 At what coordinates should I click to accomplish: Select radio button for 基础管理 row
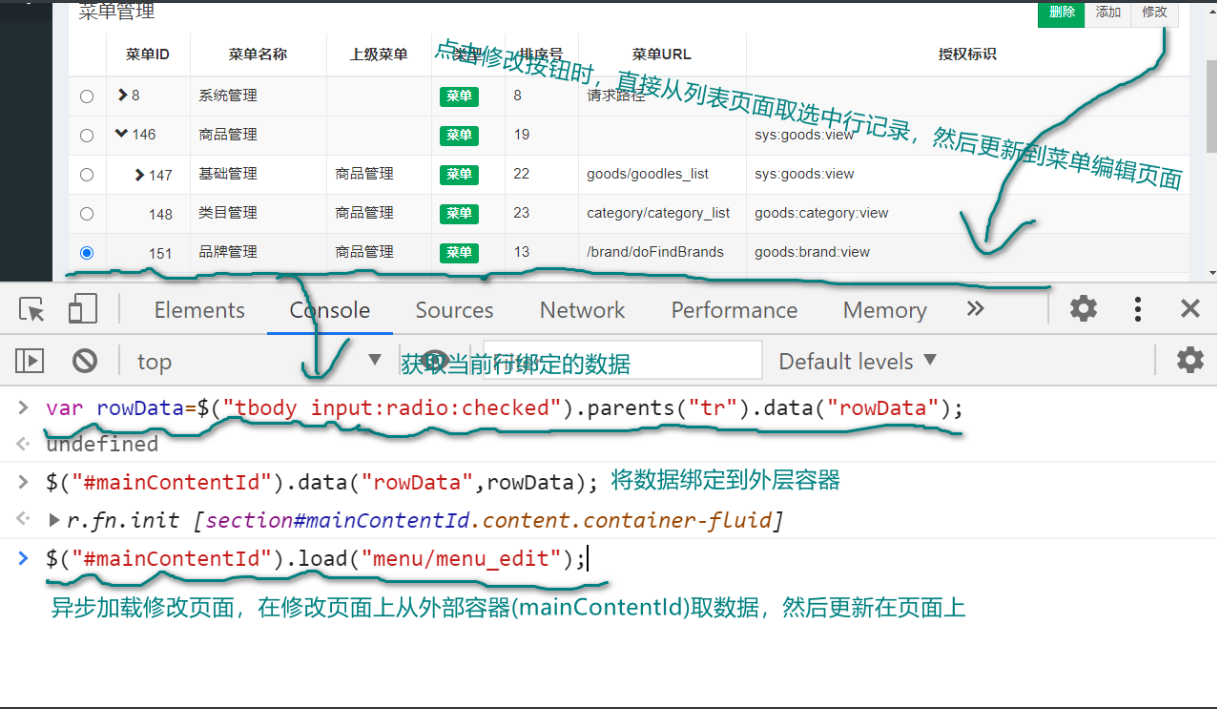tap(87, 174)
